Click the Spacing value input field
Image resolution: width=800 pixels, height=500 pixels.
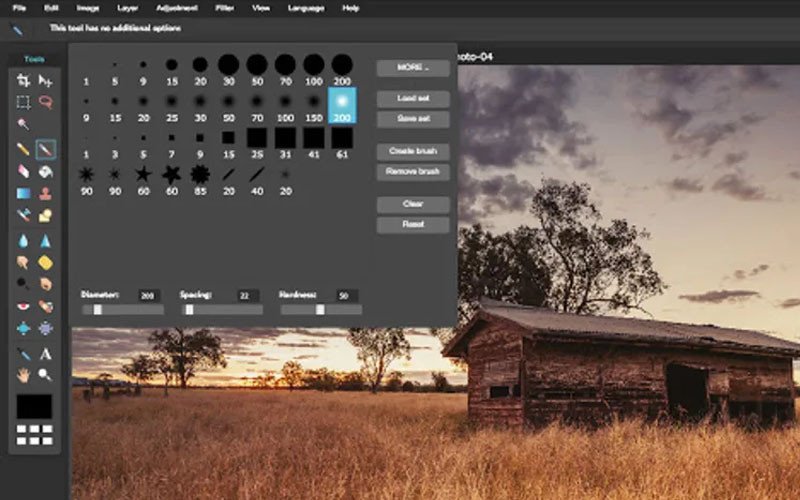pos(246,296)
